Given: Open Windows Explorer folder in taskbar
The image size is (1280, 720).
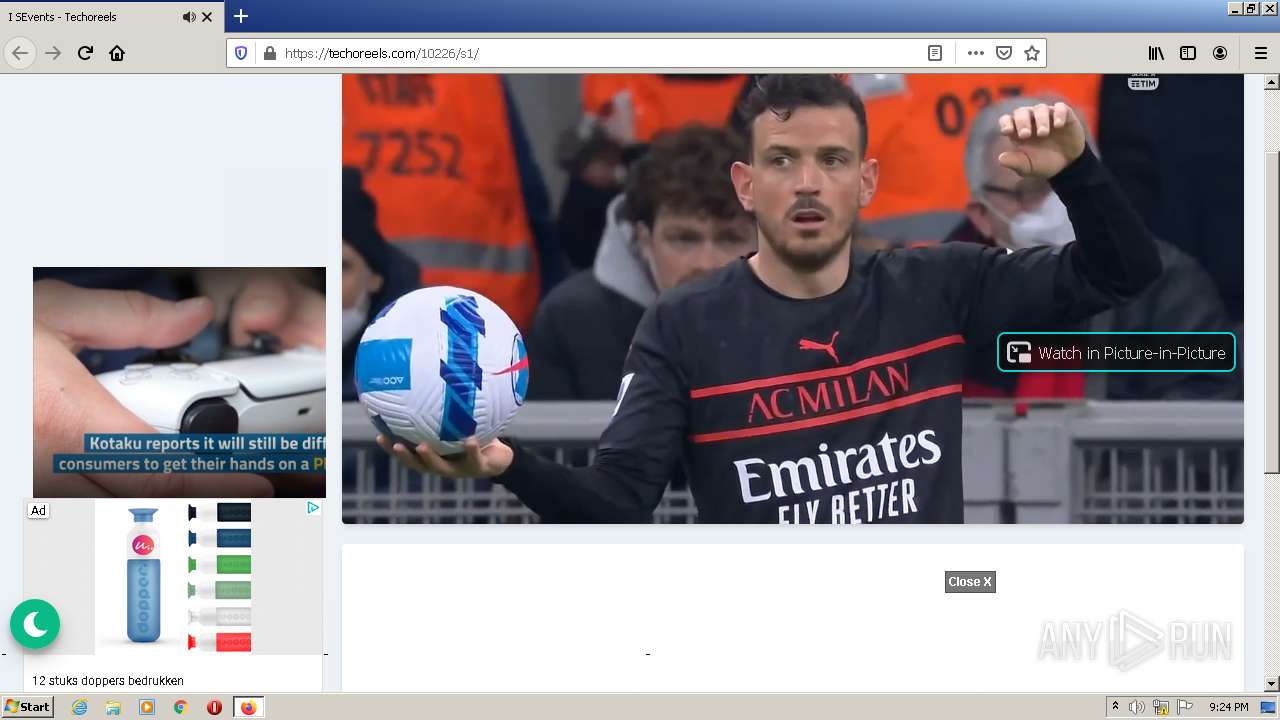Looking at the screenshot, I should click(113, 707).
